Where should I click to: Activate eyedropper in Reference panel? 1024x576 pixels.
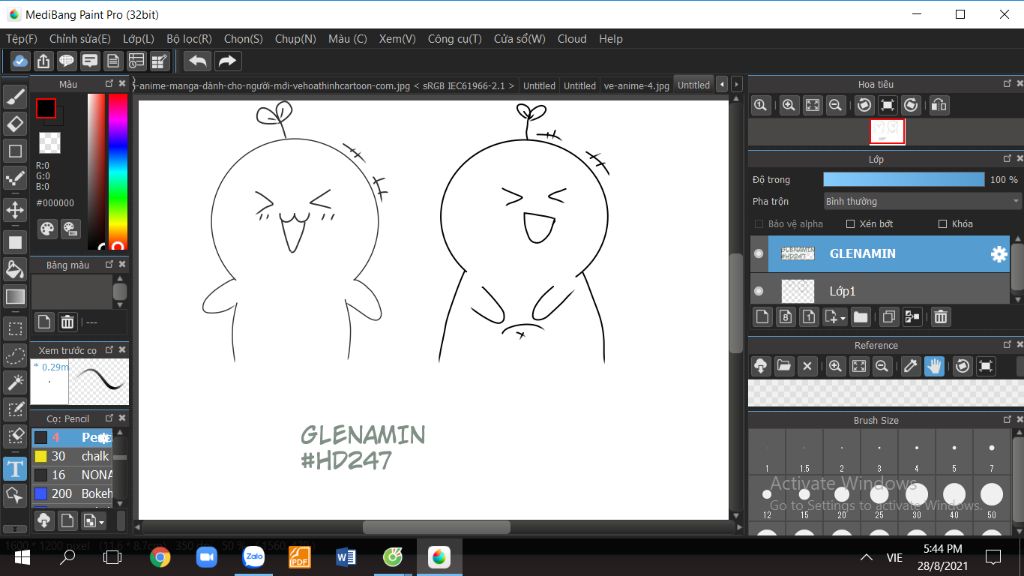(x=910, y=366)
